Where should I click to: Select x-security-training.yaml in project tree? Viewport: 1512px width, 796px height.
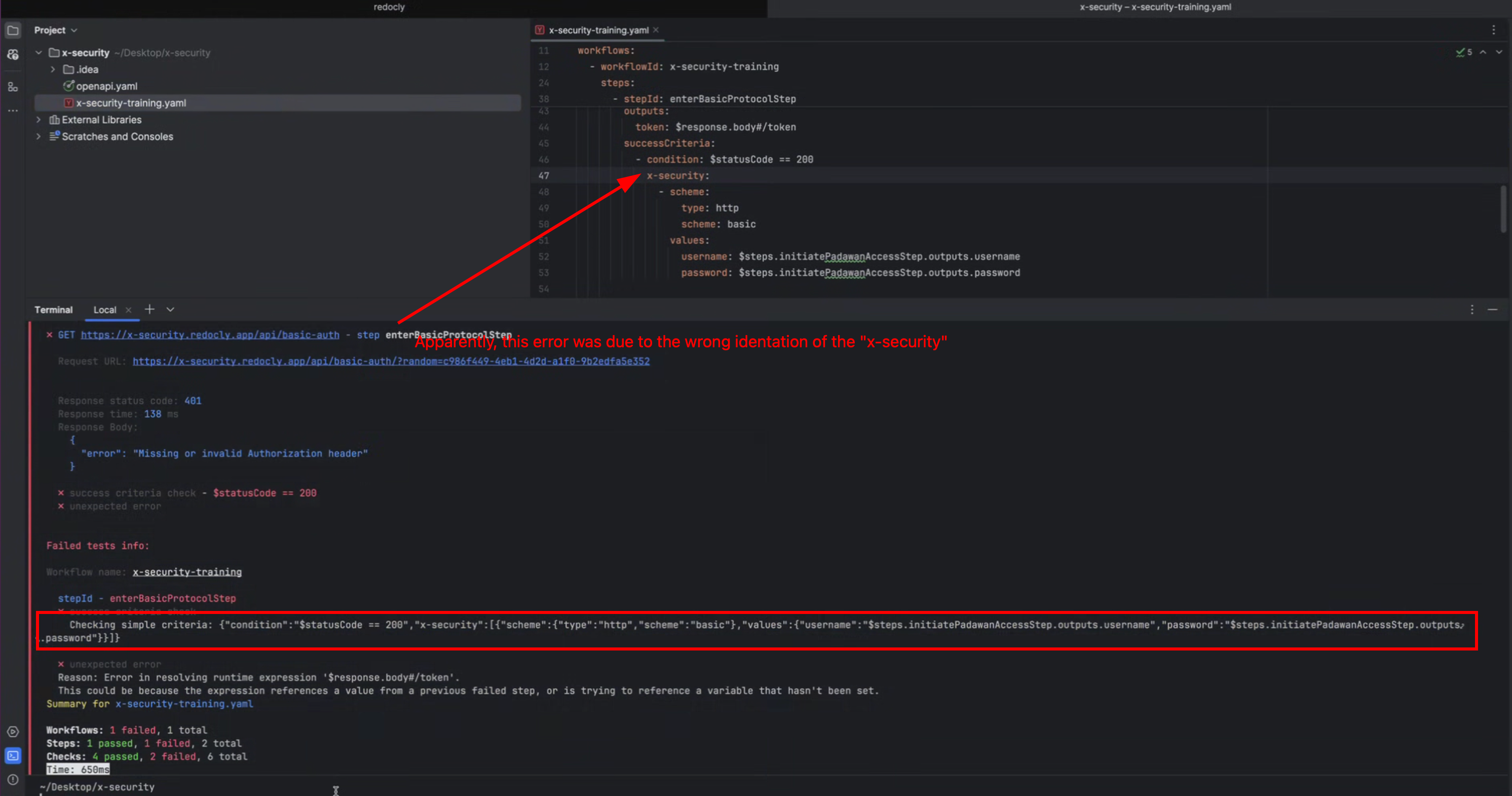pyautogui.click(x=278, y=103)
